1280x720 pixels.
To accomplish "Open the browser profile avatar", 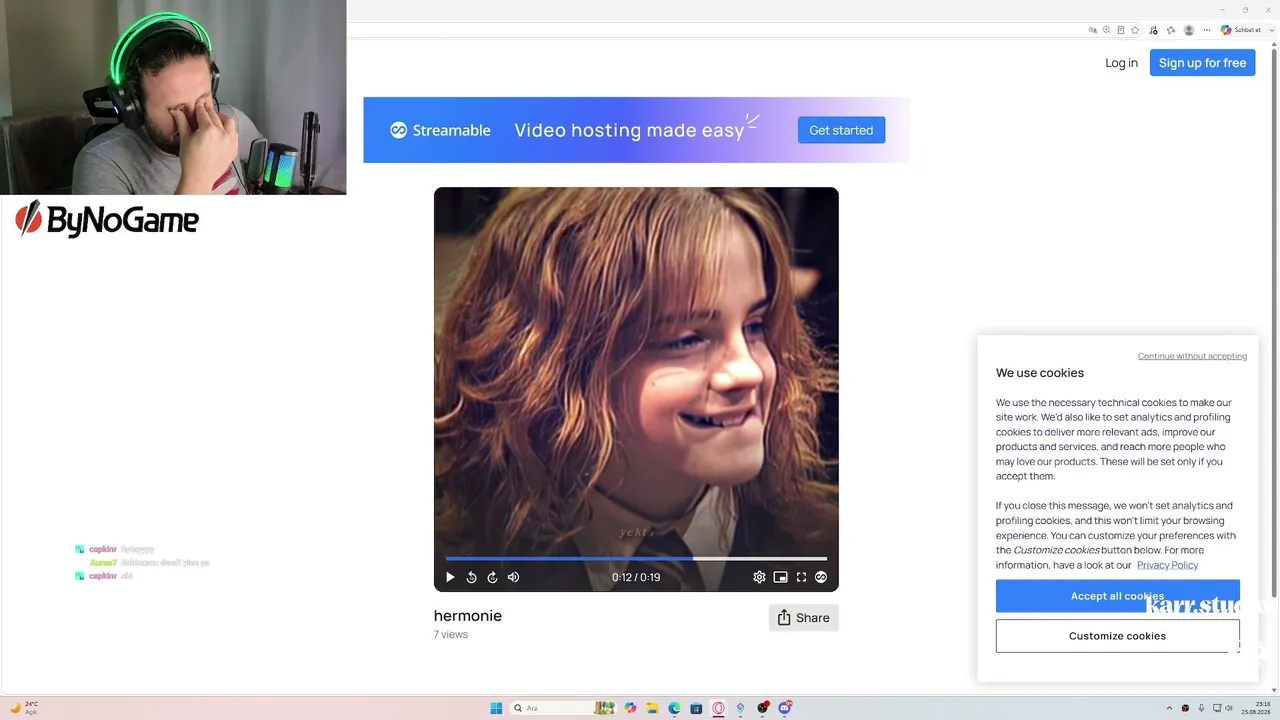I will coord(1189,30).
